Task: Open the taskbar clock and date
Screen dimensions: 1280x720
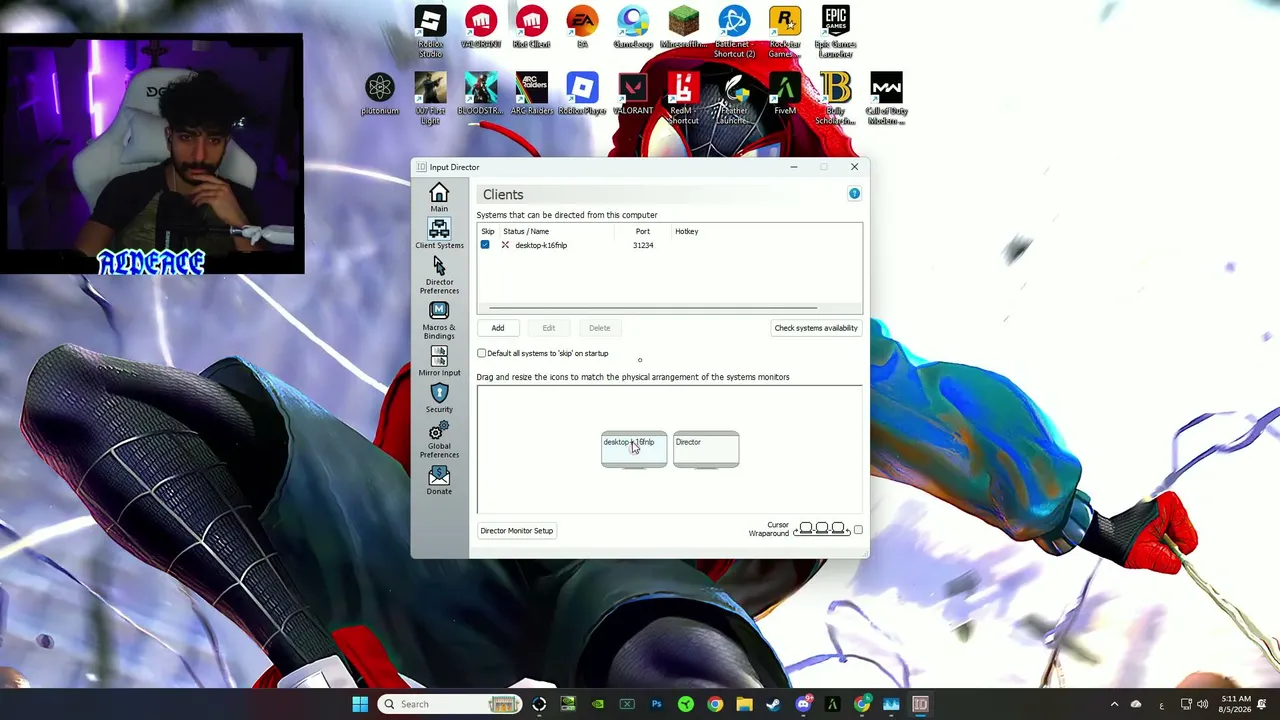Action: pos(1235,704)
